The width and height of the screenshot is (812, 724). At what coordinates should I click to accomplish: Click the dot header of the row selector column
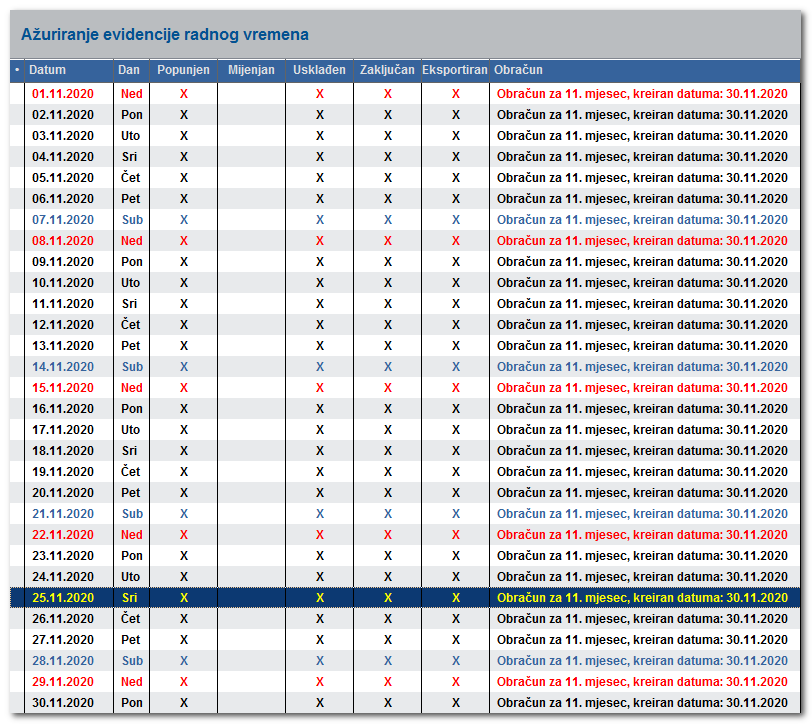(17, 70)
